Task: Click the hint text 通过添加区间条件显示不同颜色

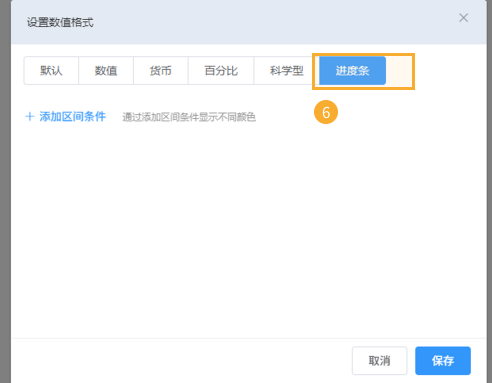Action: tap(189, 117)
